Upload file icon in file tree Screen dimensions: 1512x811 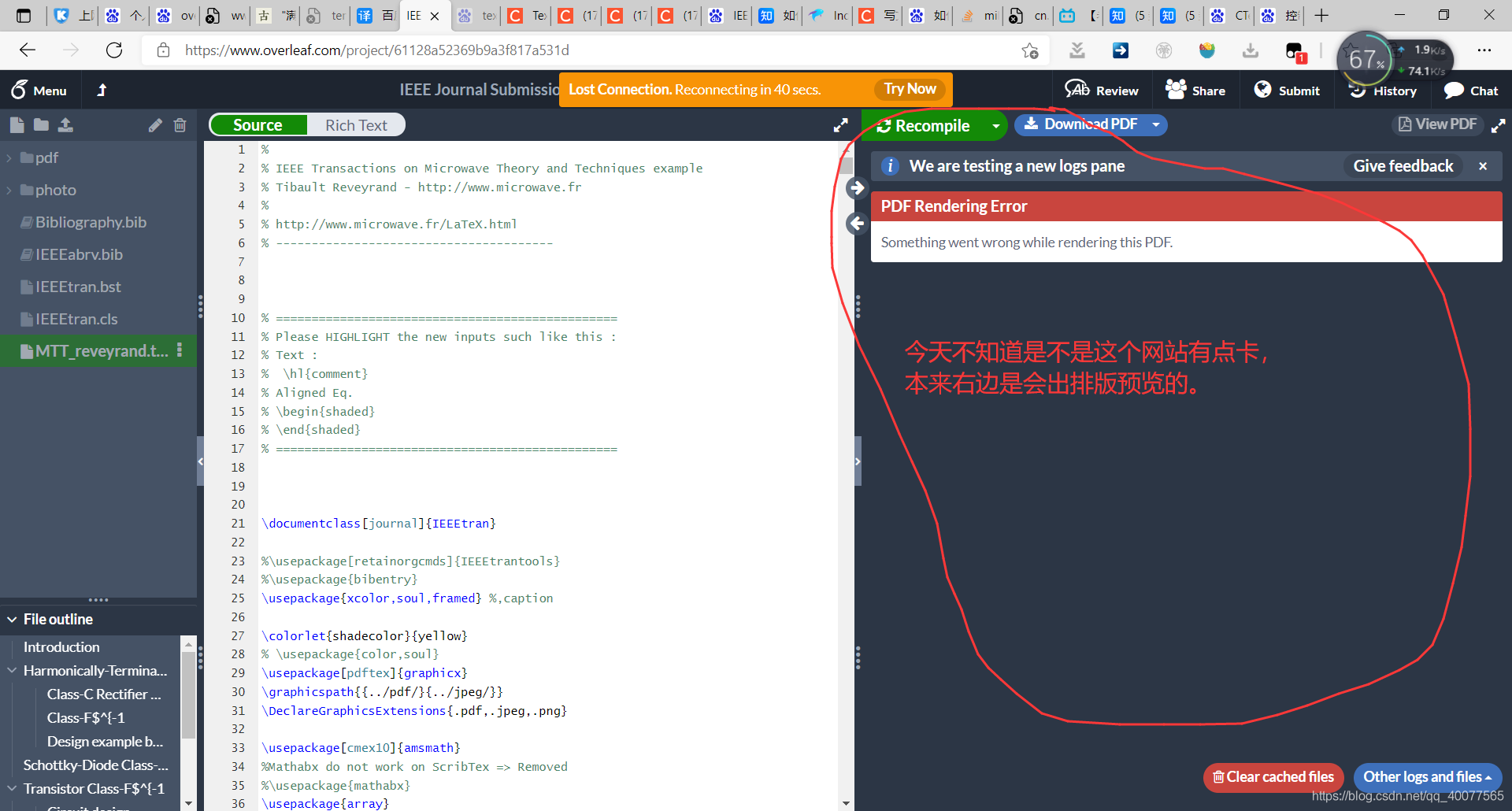(x=65, y=125)
